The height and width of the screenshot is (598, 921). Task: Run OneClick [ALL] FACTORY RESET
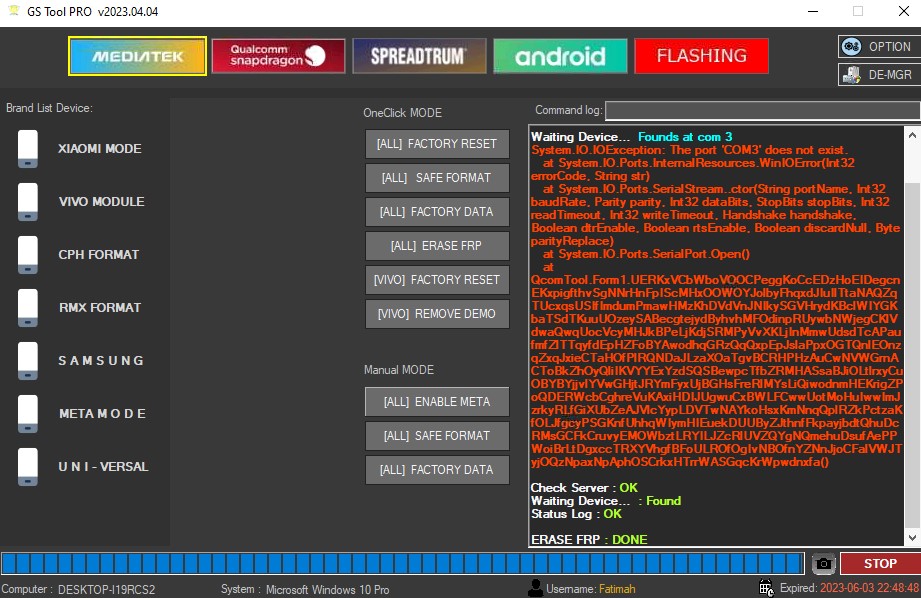pos(437,144)
